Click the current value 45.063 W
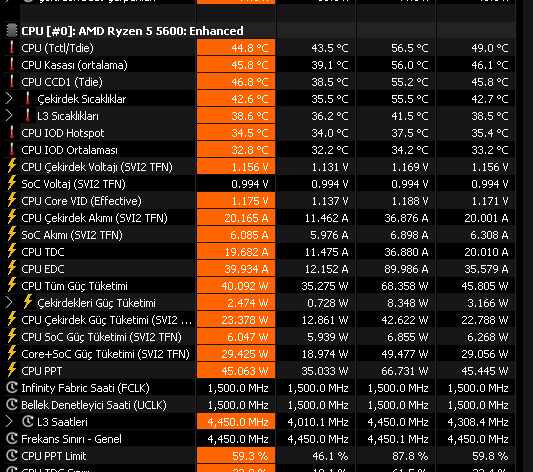 [x=245, y=371]
